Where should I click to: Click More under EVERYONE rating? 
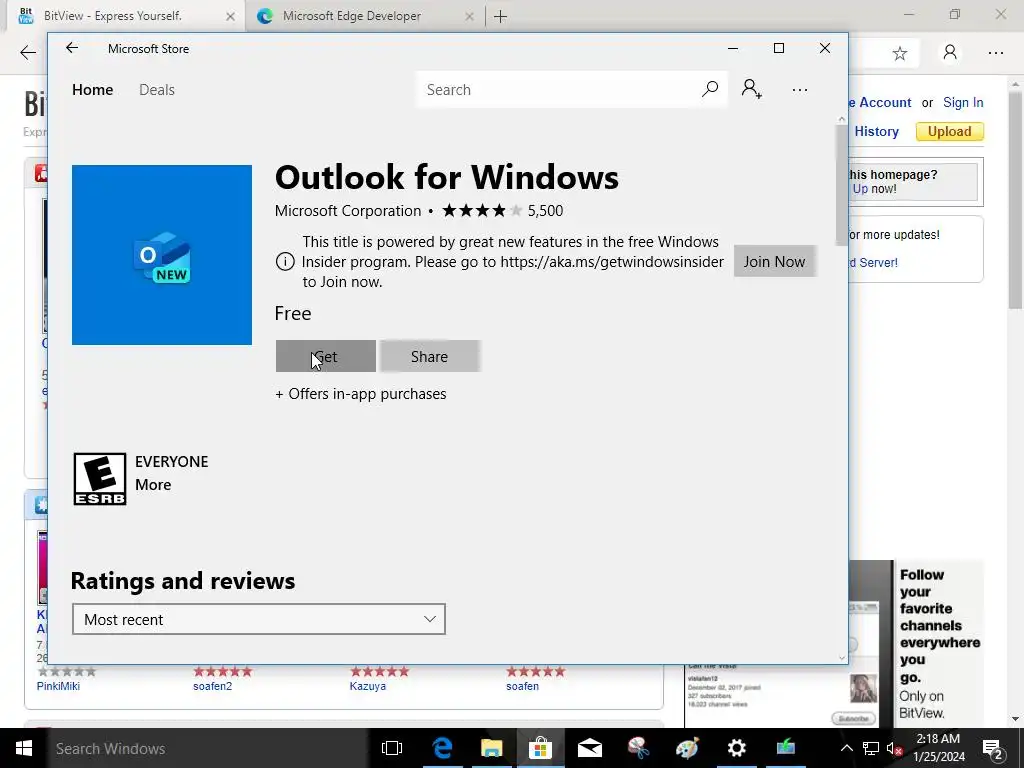(x=153, y=485)
